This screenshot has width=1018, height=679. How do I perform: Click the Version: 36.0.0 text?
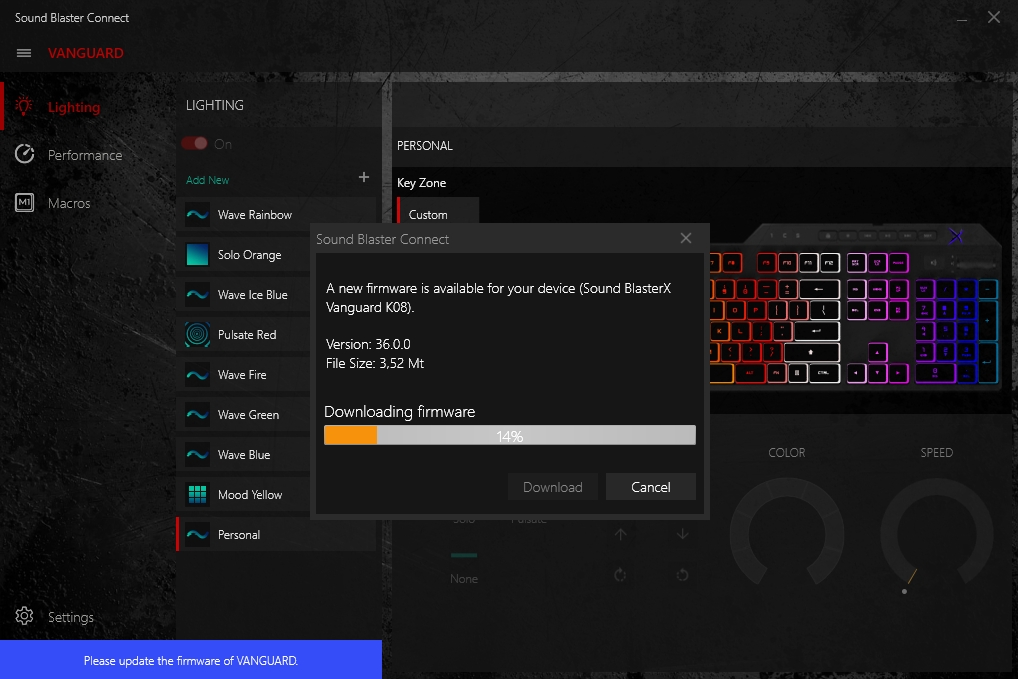point(368,344)
